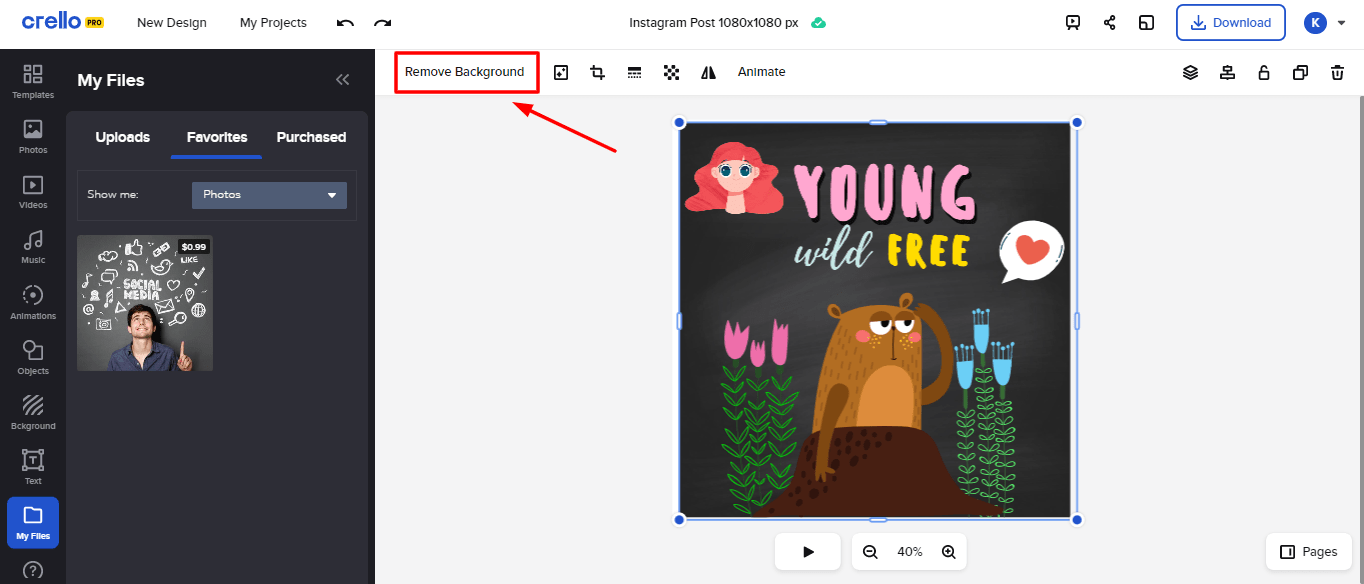The image size is (1364, 584).
Task: Click the Remove Background button
Action: (465, 72)
